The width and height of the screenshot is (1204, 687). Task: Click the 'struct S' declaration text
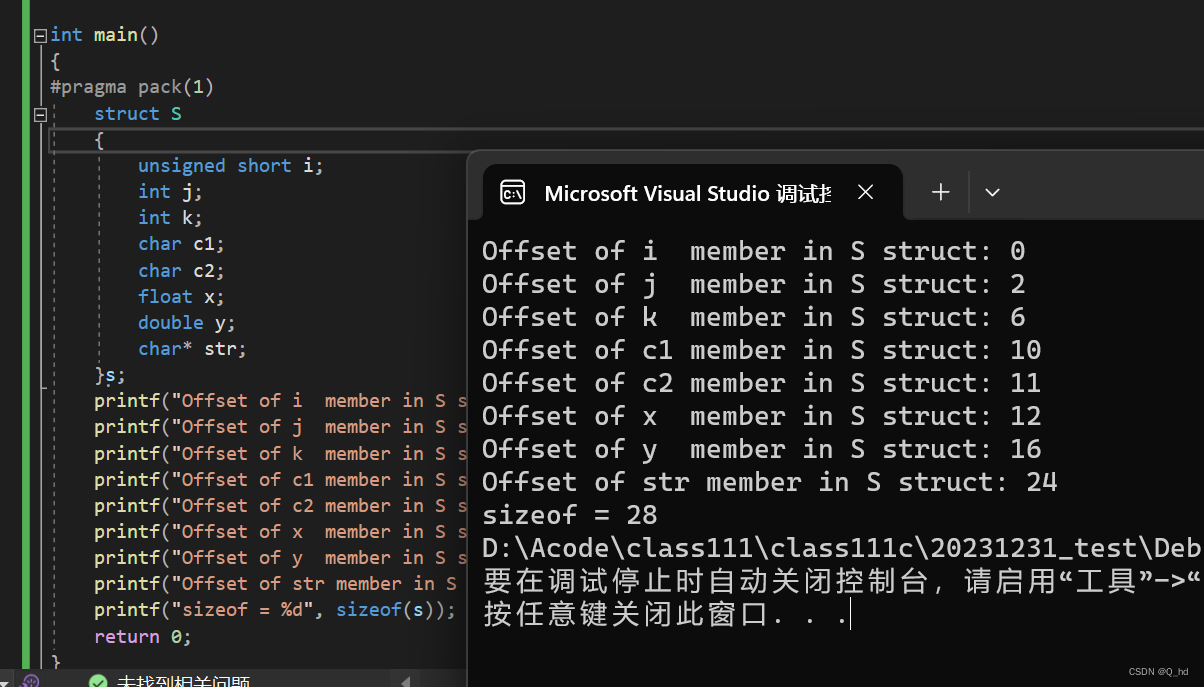click(x=138, y=114)
